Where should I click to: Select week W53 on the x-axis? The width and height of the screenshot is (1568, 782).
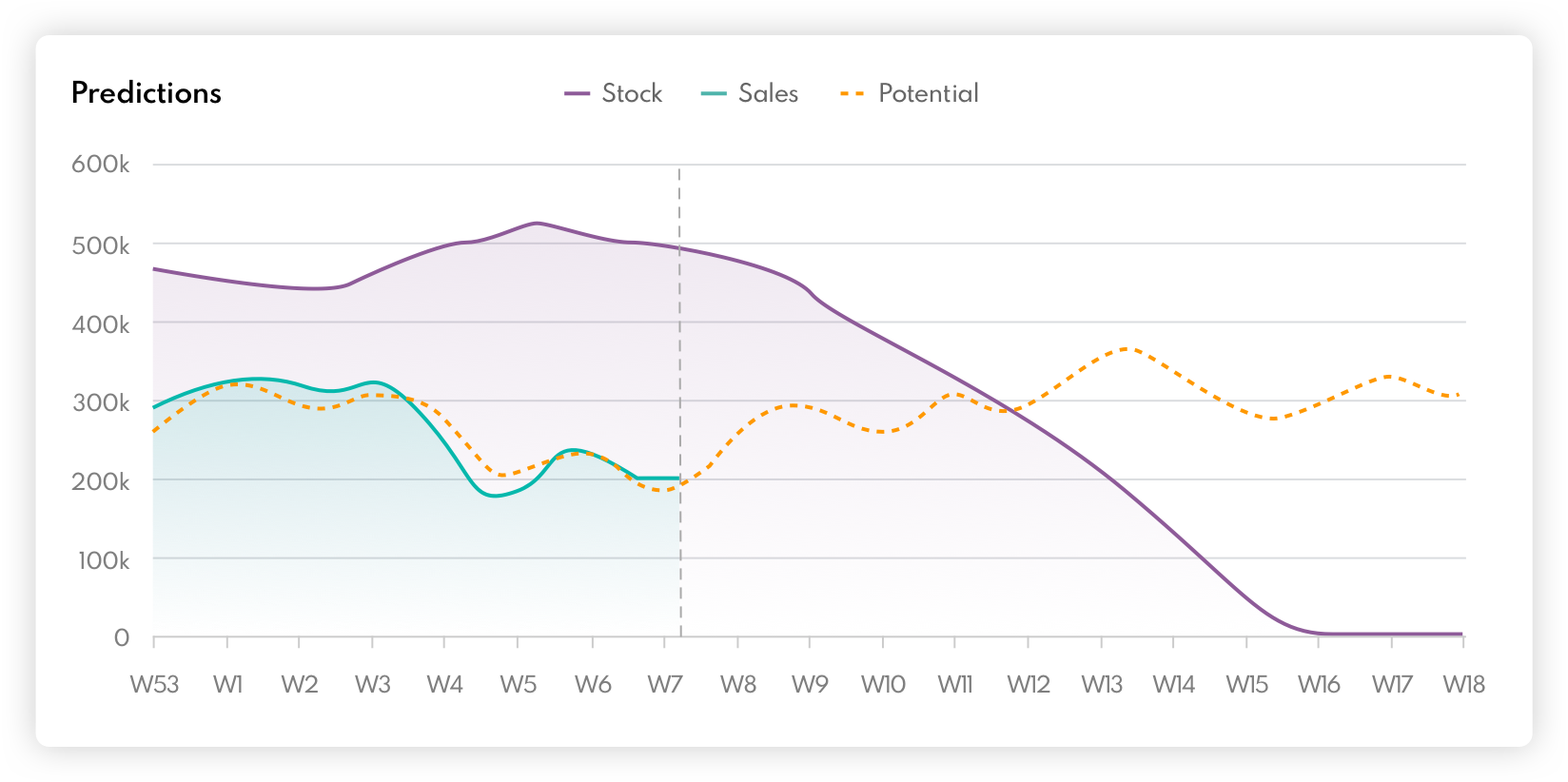click(154, 684)
